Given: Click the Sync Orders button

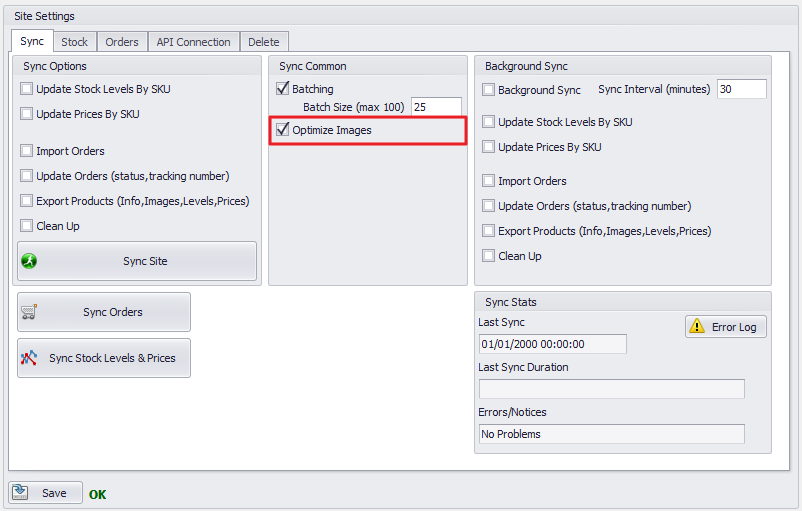Looking at the screenshot, I should [x=104, y=312].
